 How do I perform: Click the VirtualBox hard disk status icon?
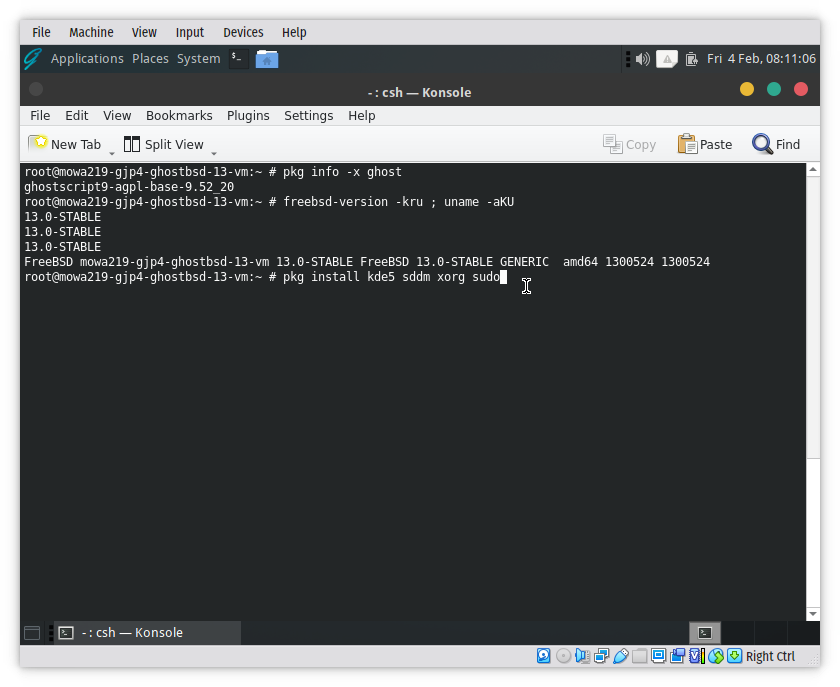pos(544,656)
